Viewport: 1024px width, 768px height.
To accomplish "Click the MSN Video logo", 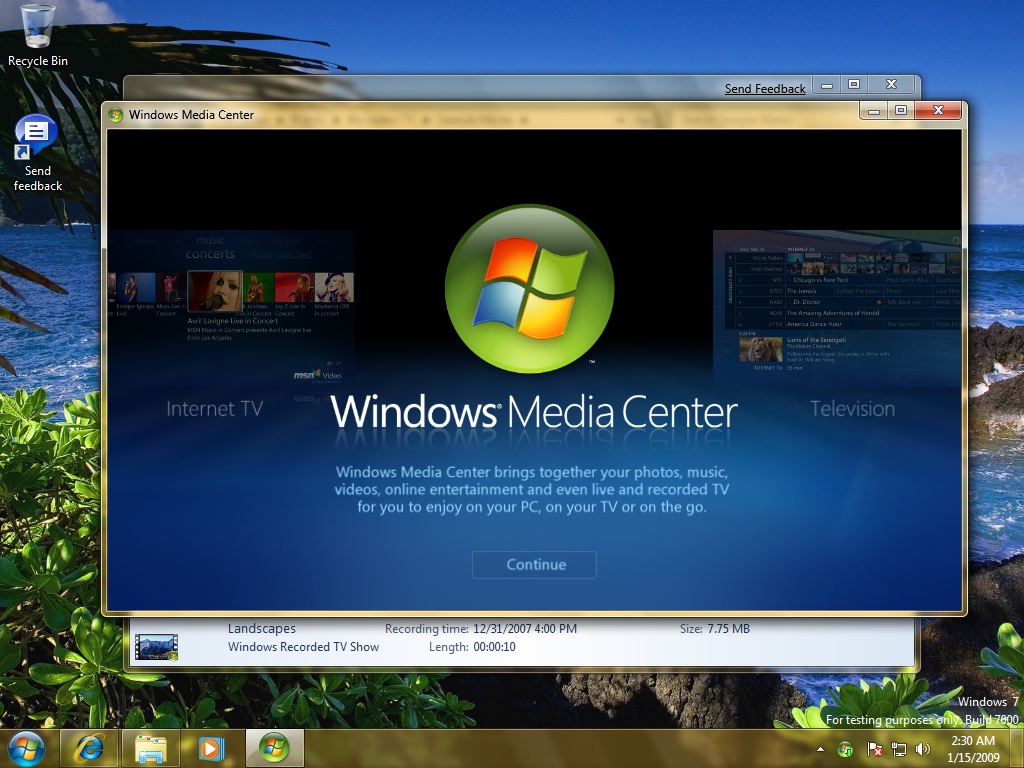I will click(317, 376).
